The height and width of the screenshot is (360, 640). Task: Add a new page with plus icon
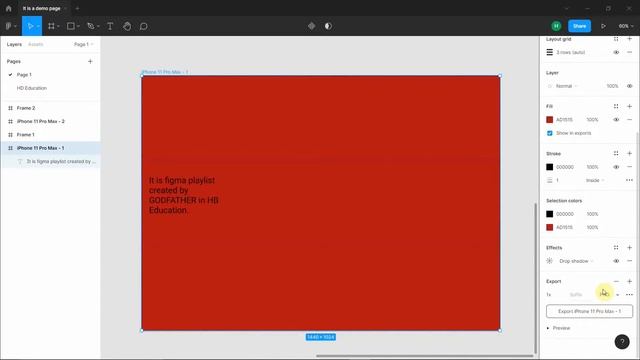click(90, 61)
